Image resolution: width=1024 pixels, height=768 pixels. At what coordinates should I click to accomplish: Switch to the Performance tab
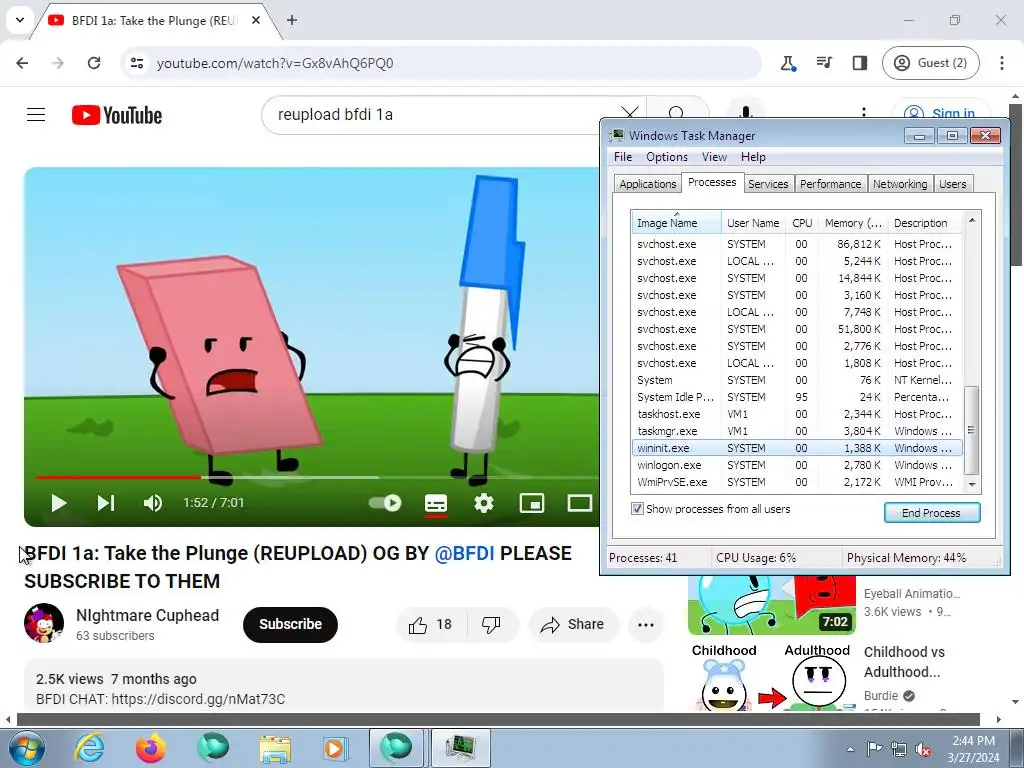tap(831, 184)
